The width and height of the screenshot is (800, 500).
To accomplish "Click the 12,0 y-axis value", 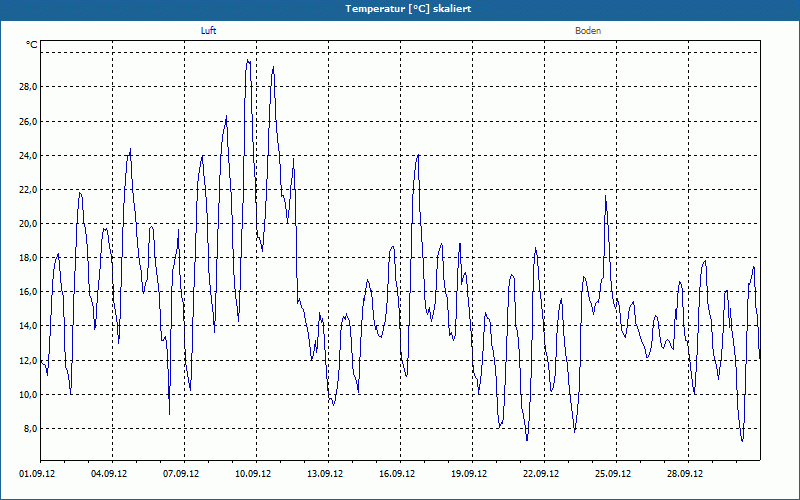I will [28, 361].
